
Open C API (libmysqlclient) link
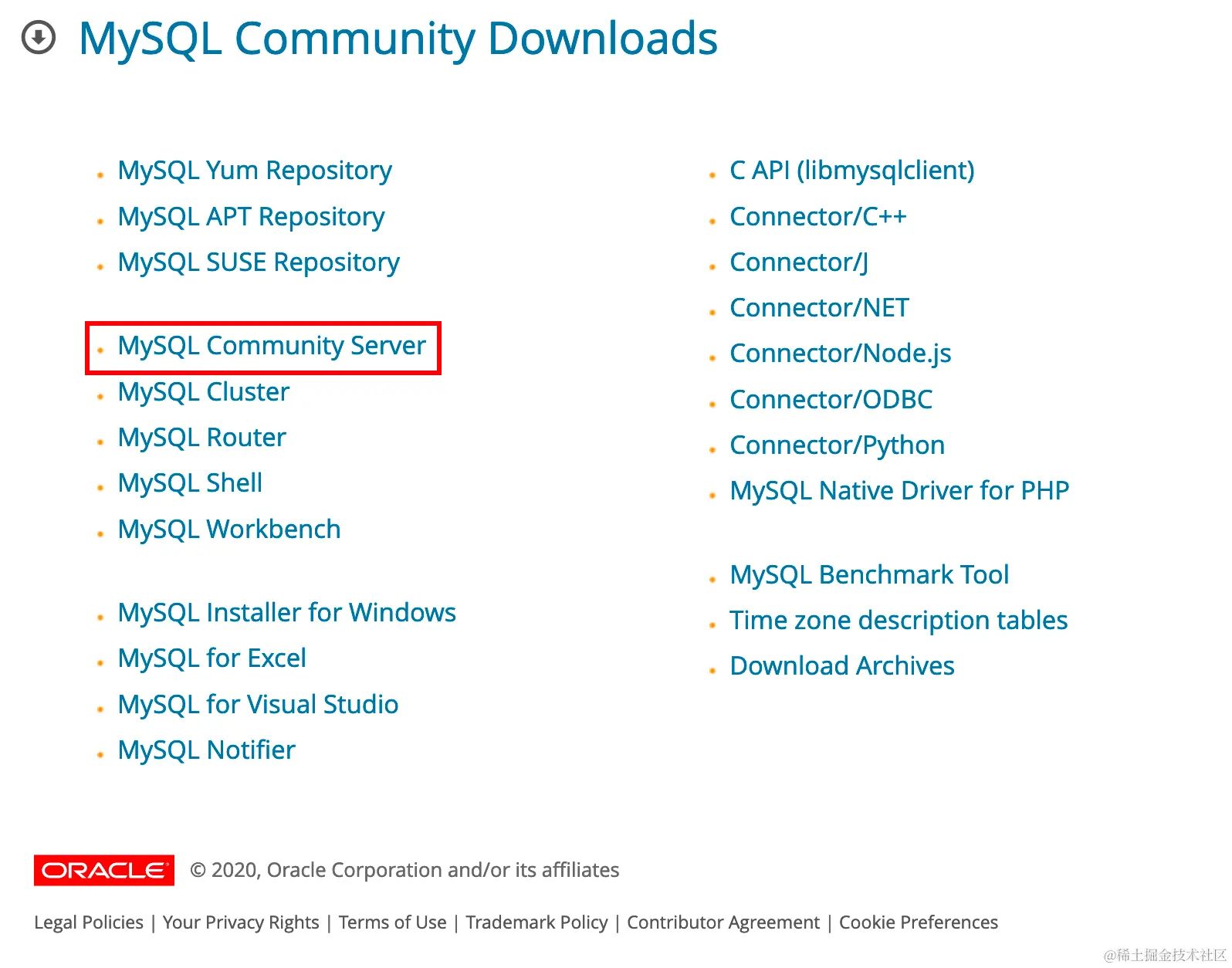tap(852, 171)
